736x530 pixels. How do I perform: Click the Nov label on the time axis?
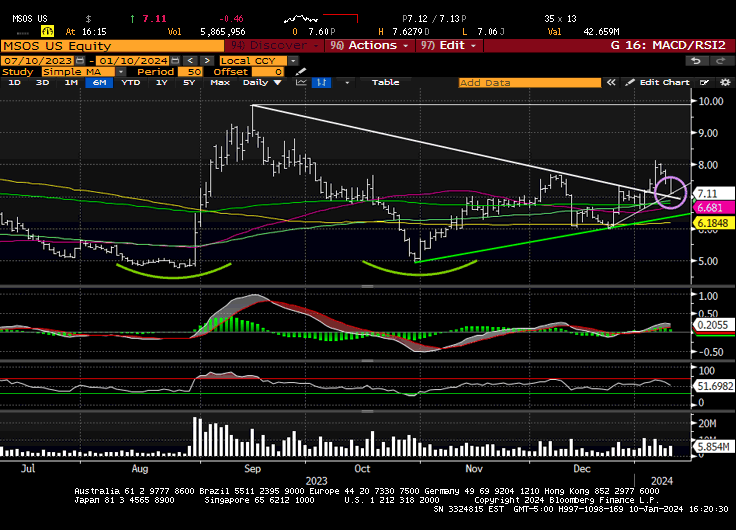pyautogui.click(x=474, y=469)
